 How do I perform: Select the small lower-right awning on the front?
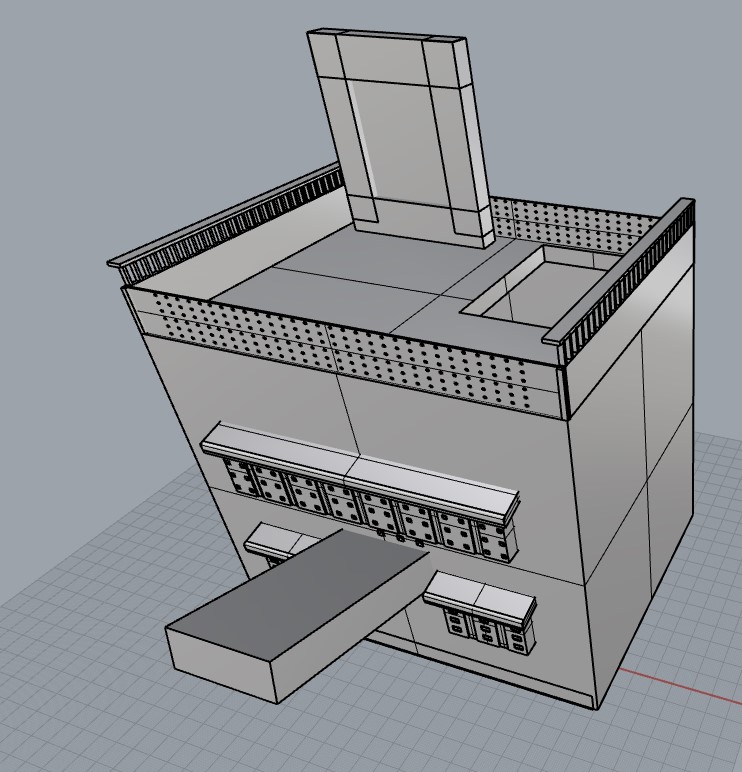tap(480, 598)
